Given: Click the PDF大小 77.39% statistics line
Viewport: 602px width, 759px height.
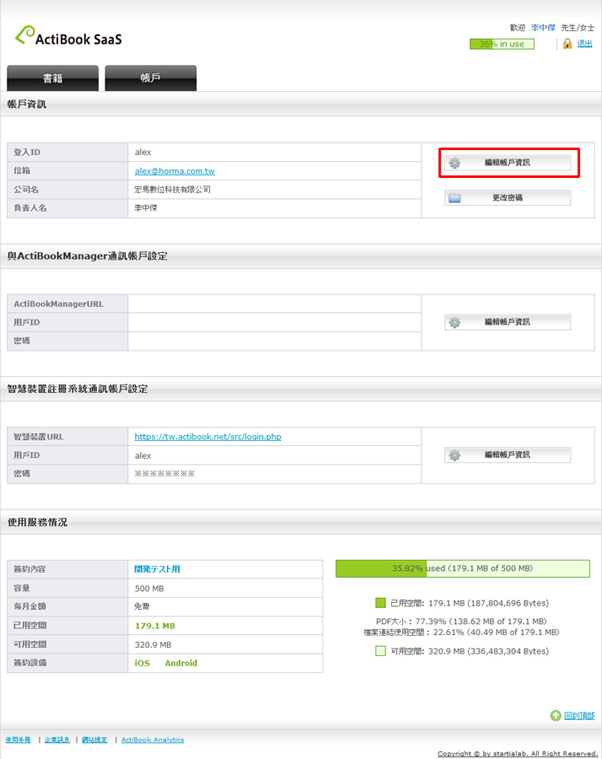Looking at the screenshot, I should click(x=461, y=621).
